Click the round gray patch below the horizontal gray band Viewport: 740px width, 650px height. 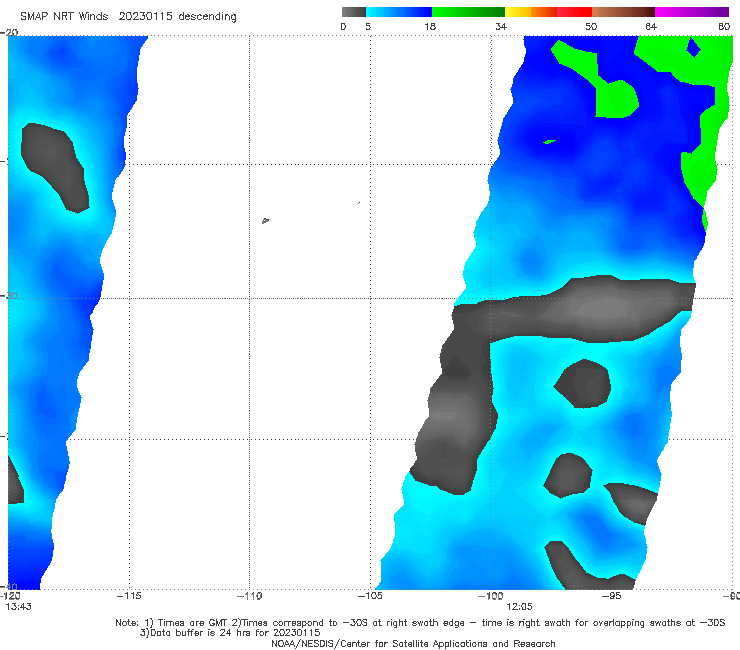coord(583,384)
